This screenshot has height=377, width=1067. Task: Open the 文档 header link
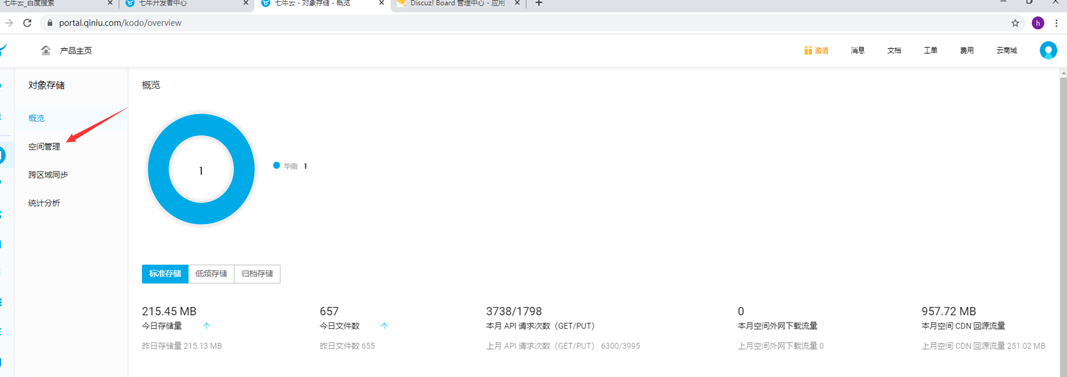click(x=894, y=50)
